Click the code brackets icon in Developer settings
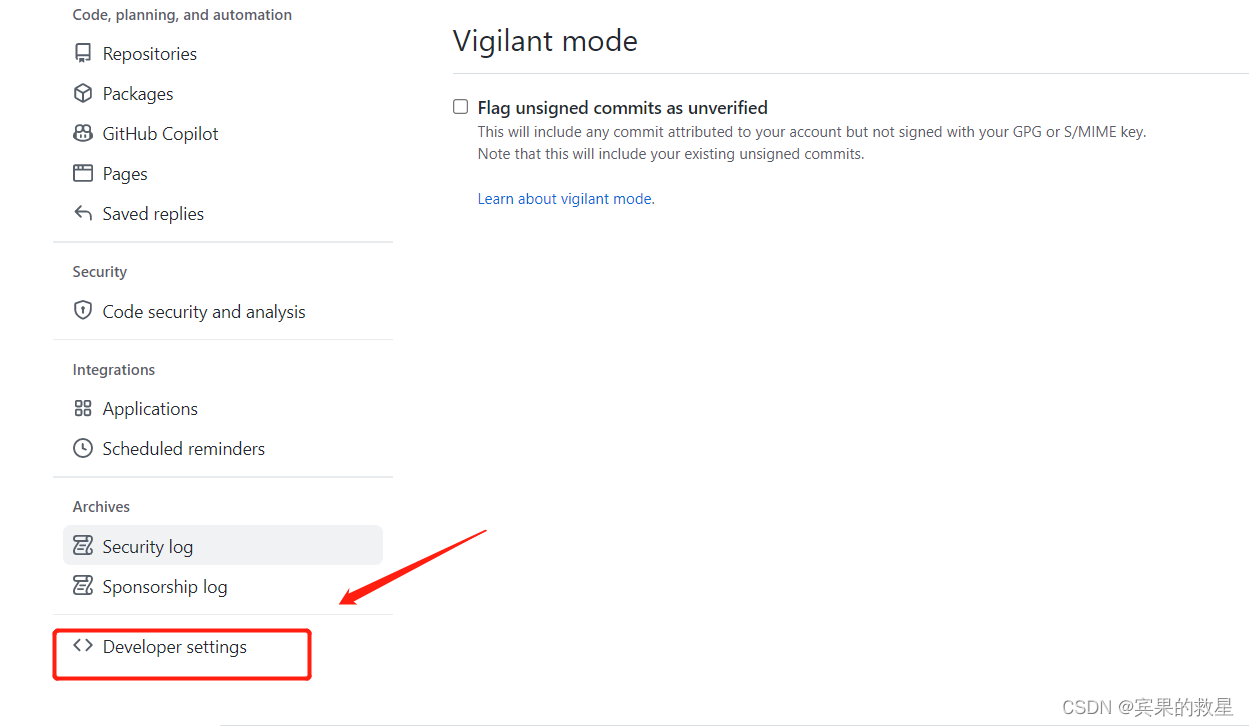This screenshot has height=727, width=1249. click(82, 646)
